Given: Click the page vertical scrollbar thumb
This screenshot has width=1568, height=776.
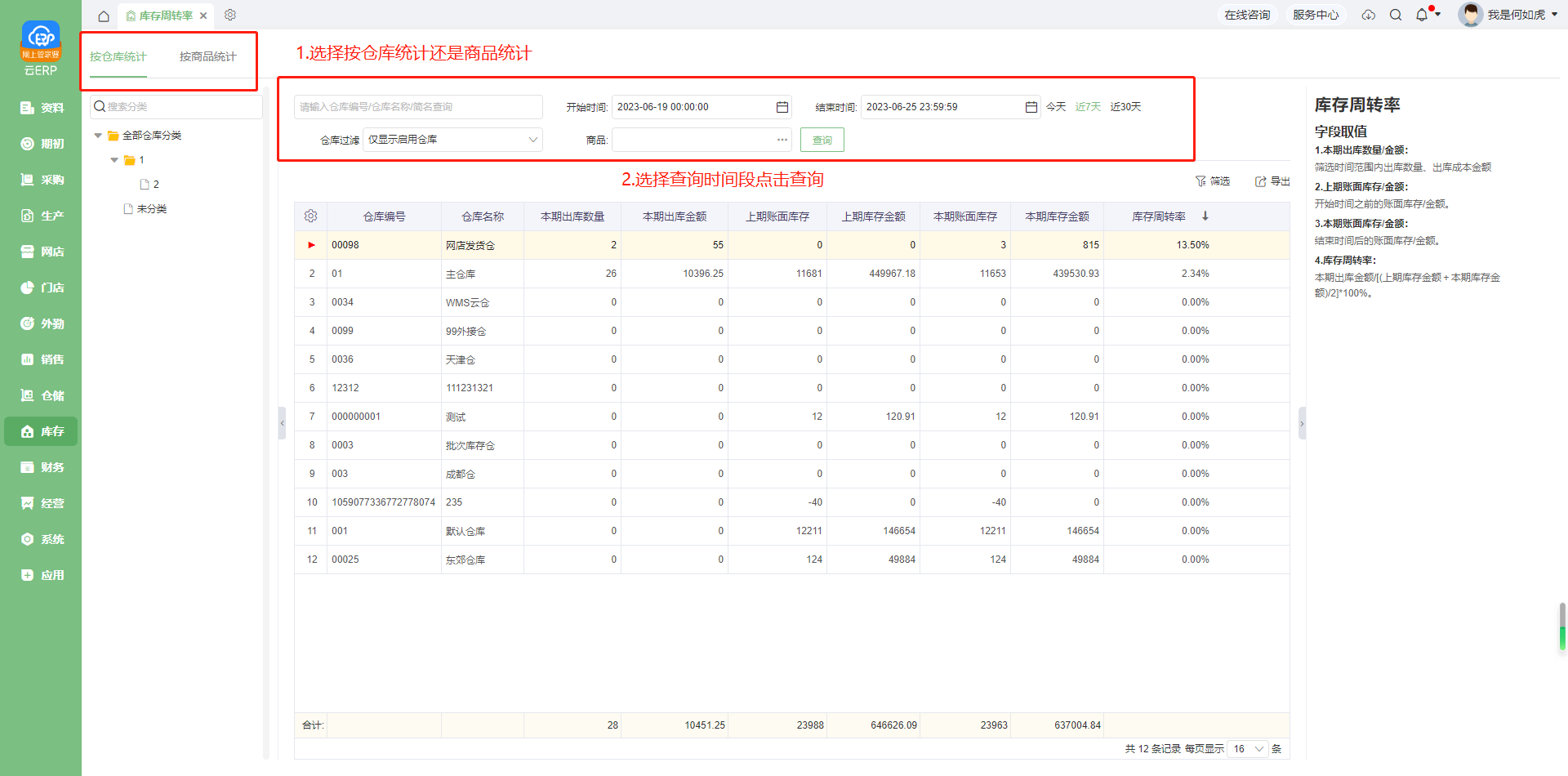Looking at the screenshot, I should coord(1562,627).
